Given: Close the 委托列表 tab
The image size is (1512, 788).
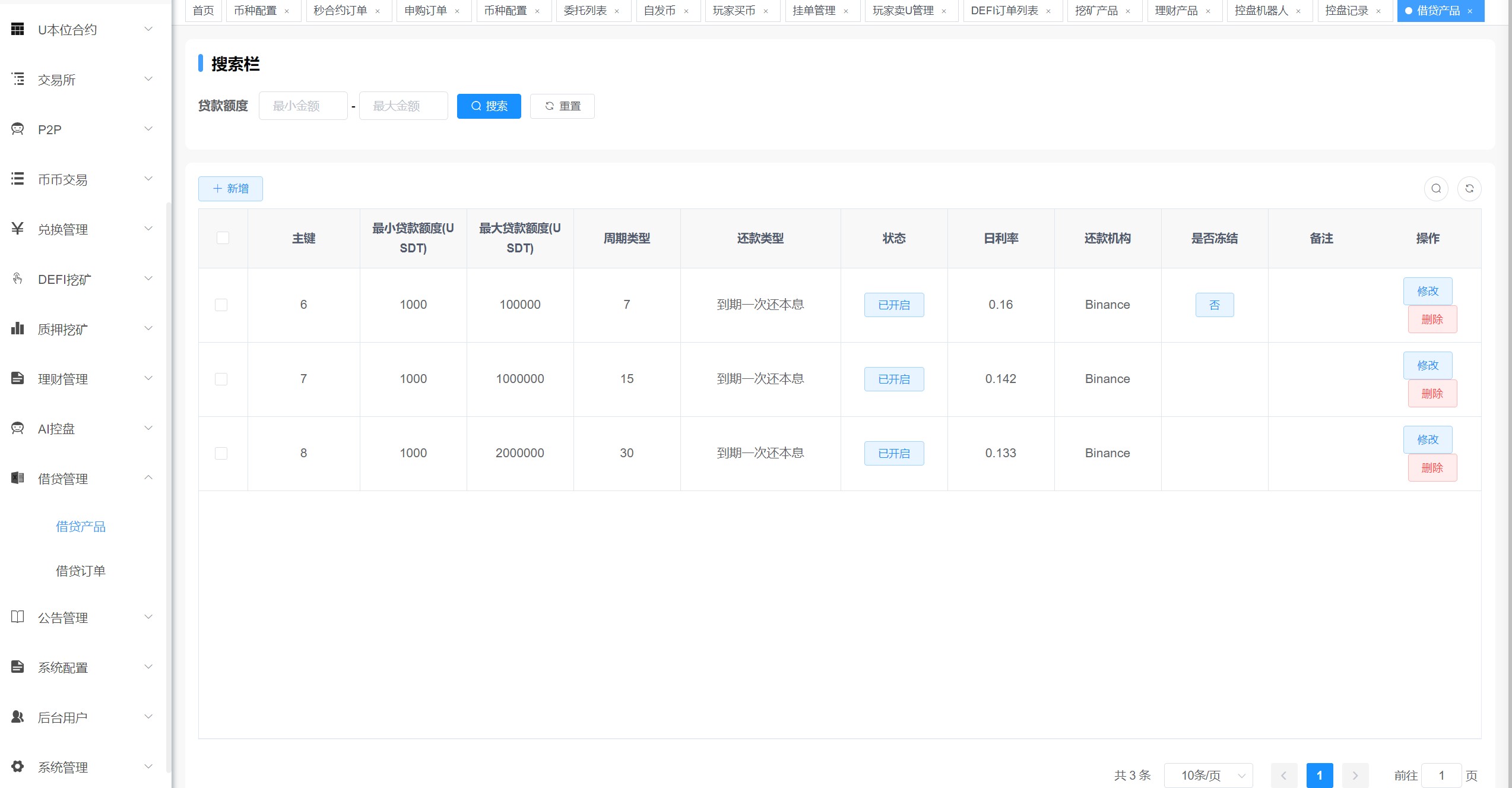Looking at the screenshot, I should click(617, 11).
